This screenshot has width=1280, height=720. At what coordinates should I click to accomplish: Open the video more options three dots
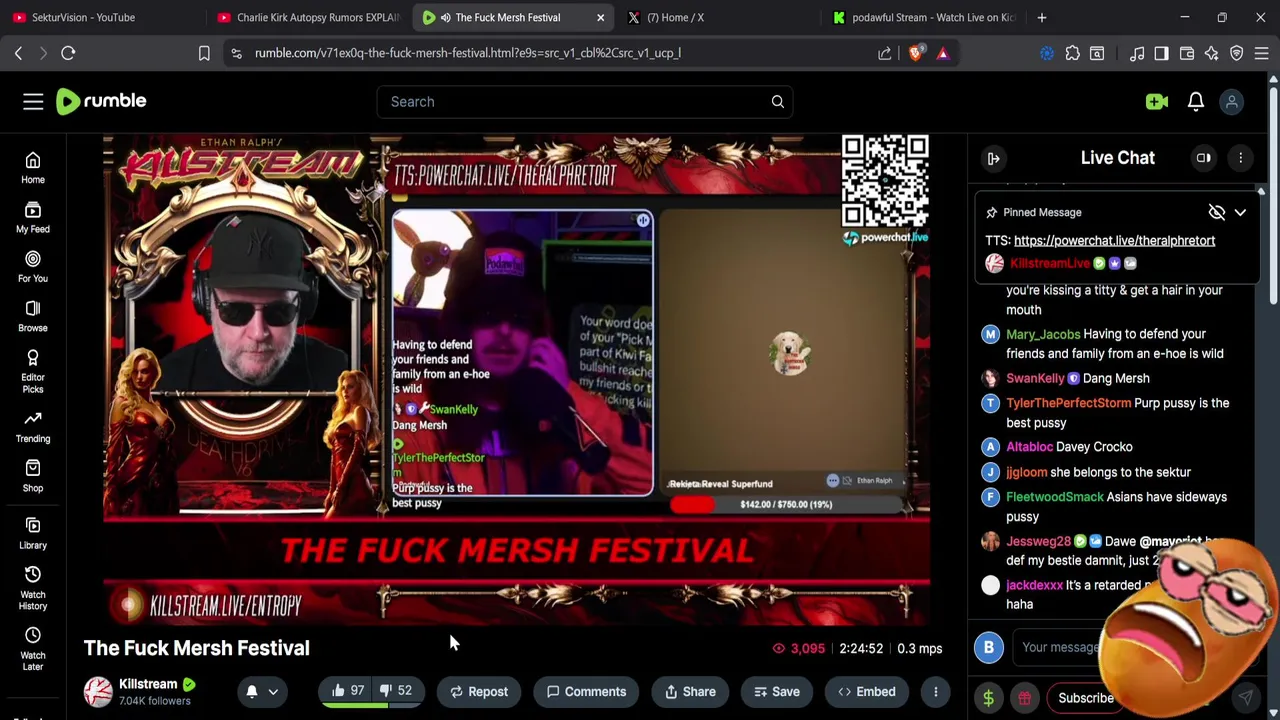pos(935,691)
